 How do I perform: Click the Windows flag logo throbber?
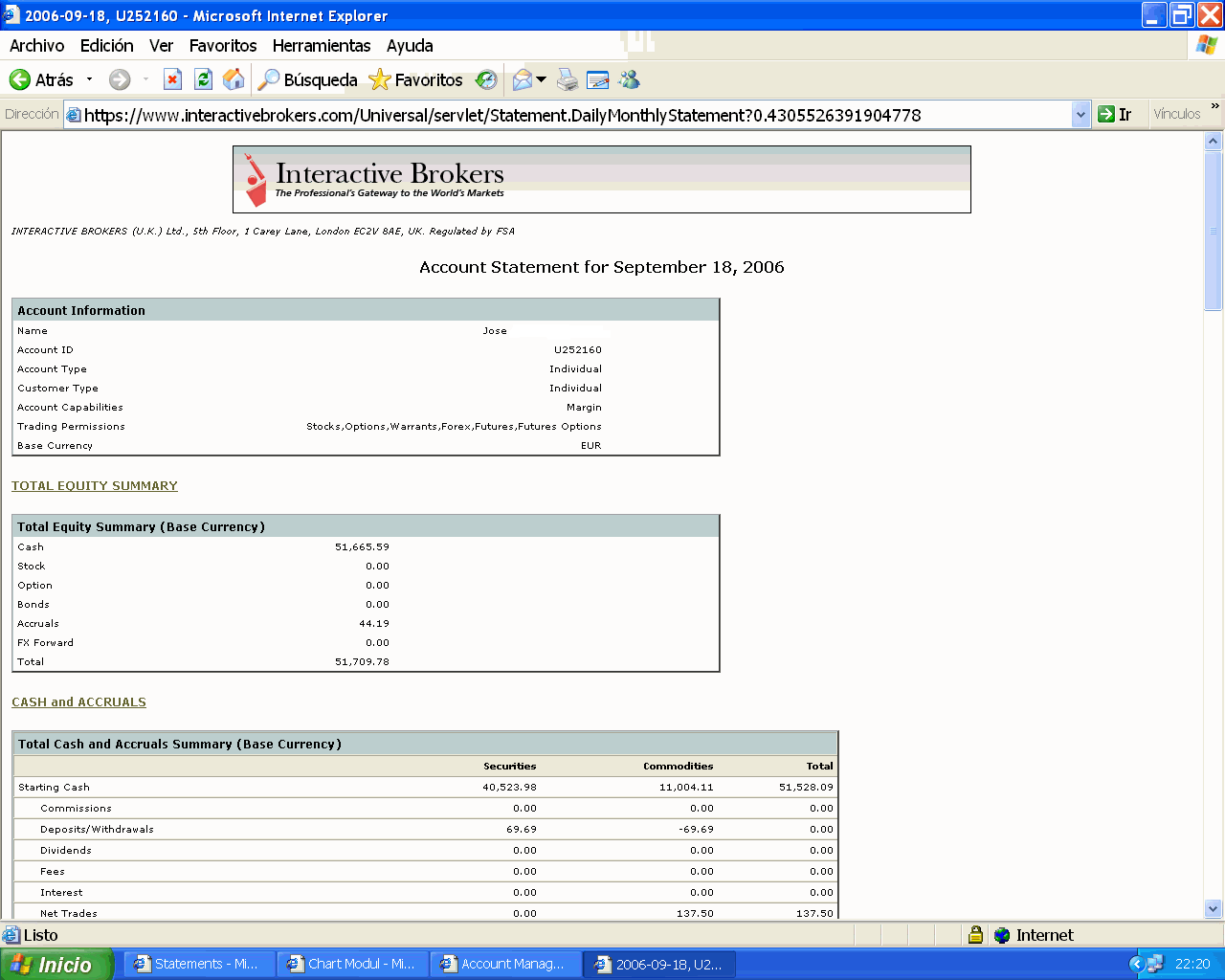pyautogui.click(x=1206, y=45)
